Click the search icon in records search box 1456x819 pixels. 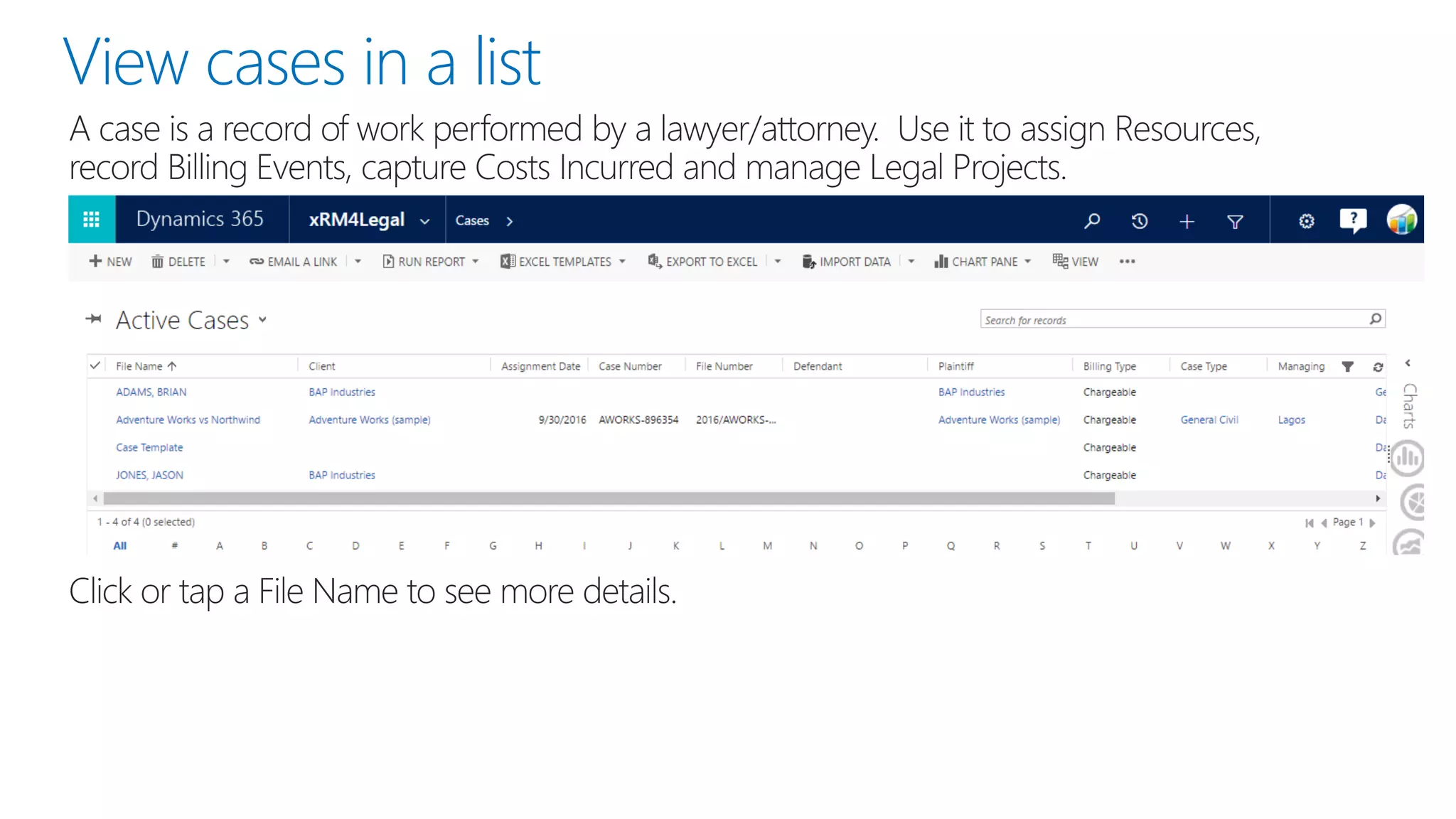click(1376, 319)
